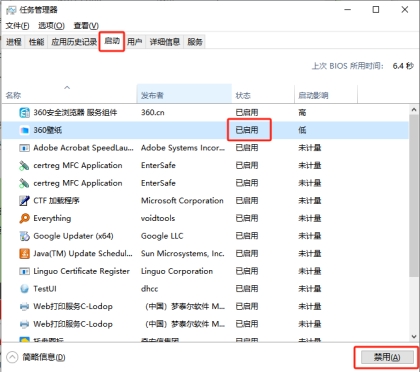Open the 查看(V) menu
Viewport: 420px width, 372px height.
click(x=86, y=26)
